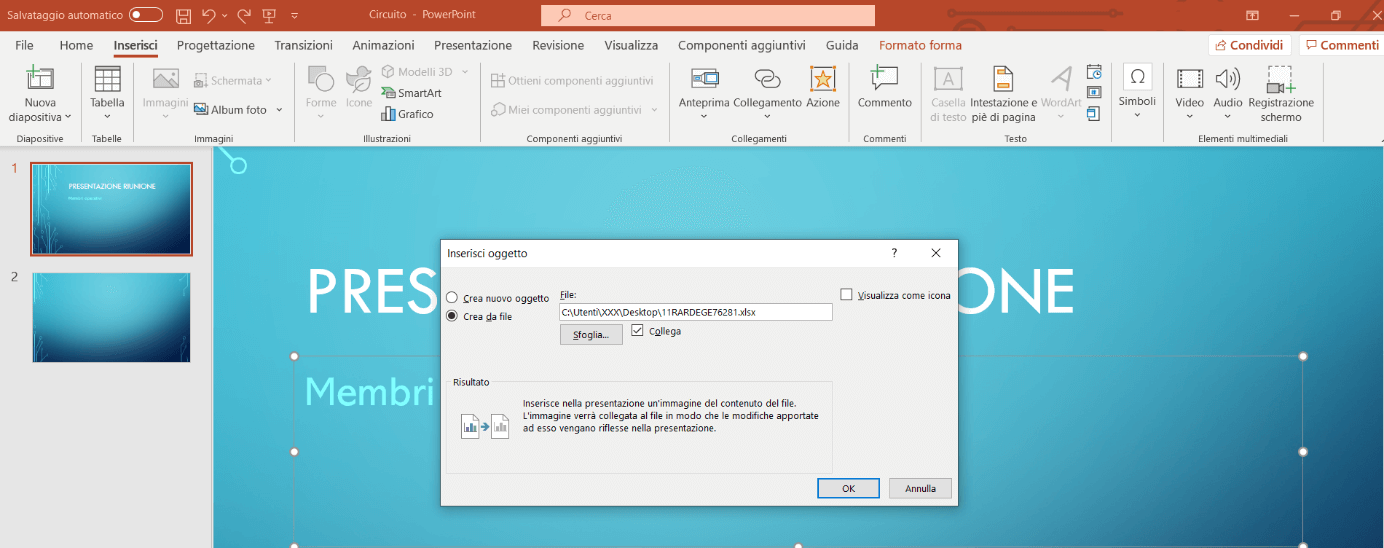Insert a SmartArt graphic
The height and width of the screenshot is (548, 1384).
(411, 92)
